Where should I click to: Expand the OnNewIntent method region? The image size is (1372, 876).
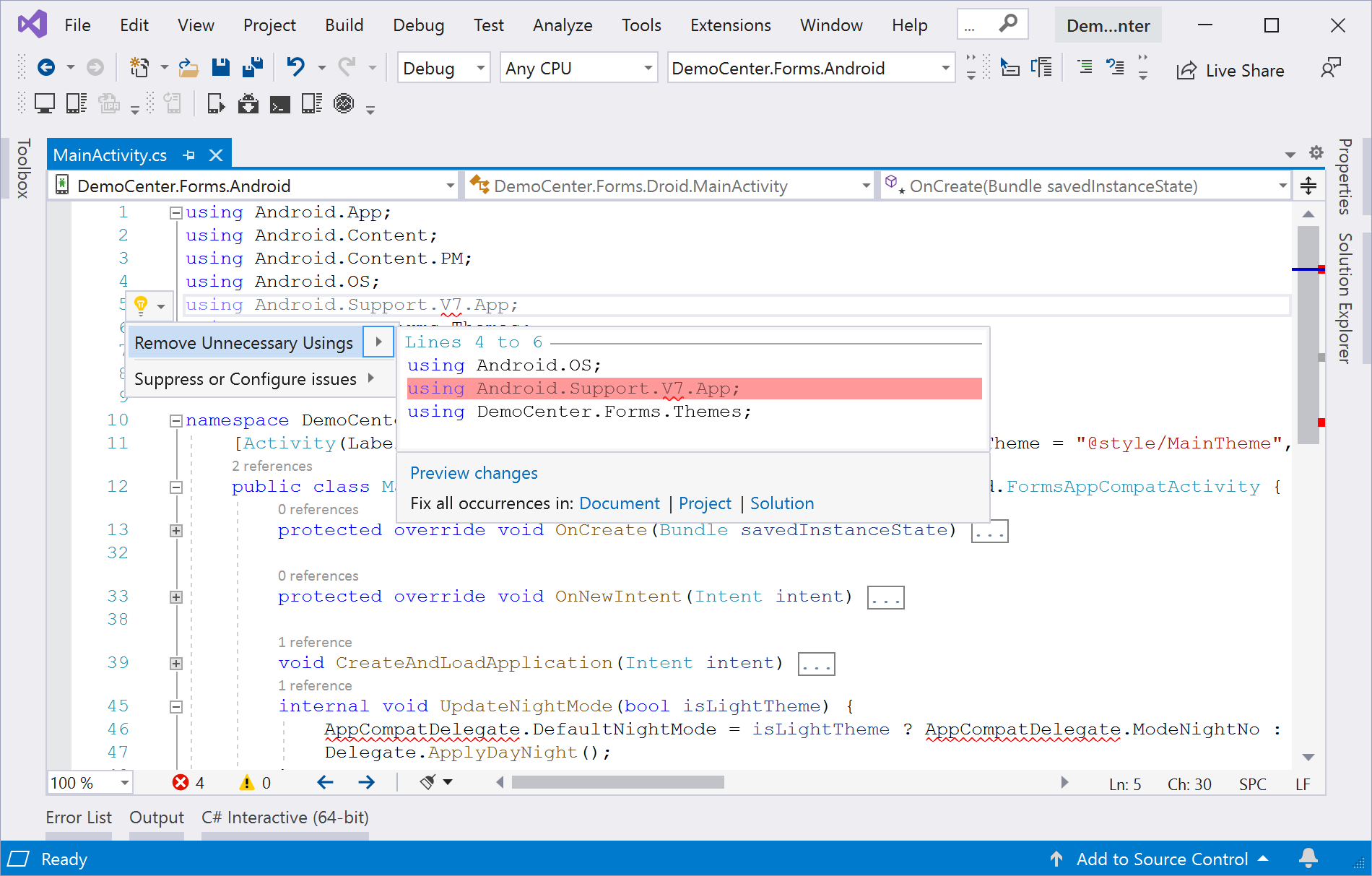[175, 597]
